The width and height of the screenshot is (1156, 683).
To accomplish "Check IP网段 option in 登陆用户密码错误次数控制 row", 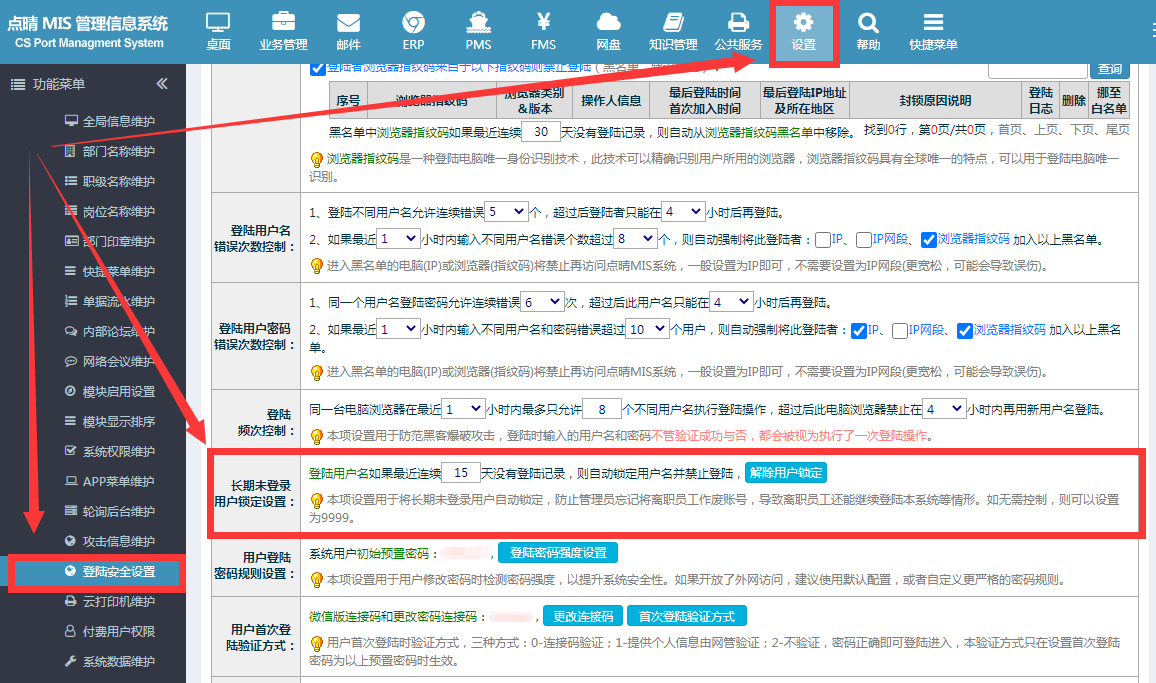I will tap(899, 331).
